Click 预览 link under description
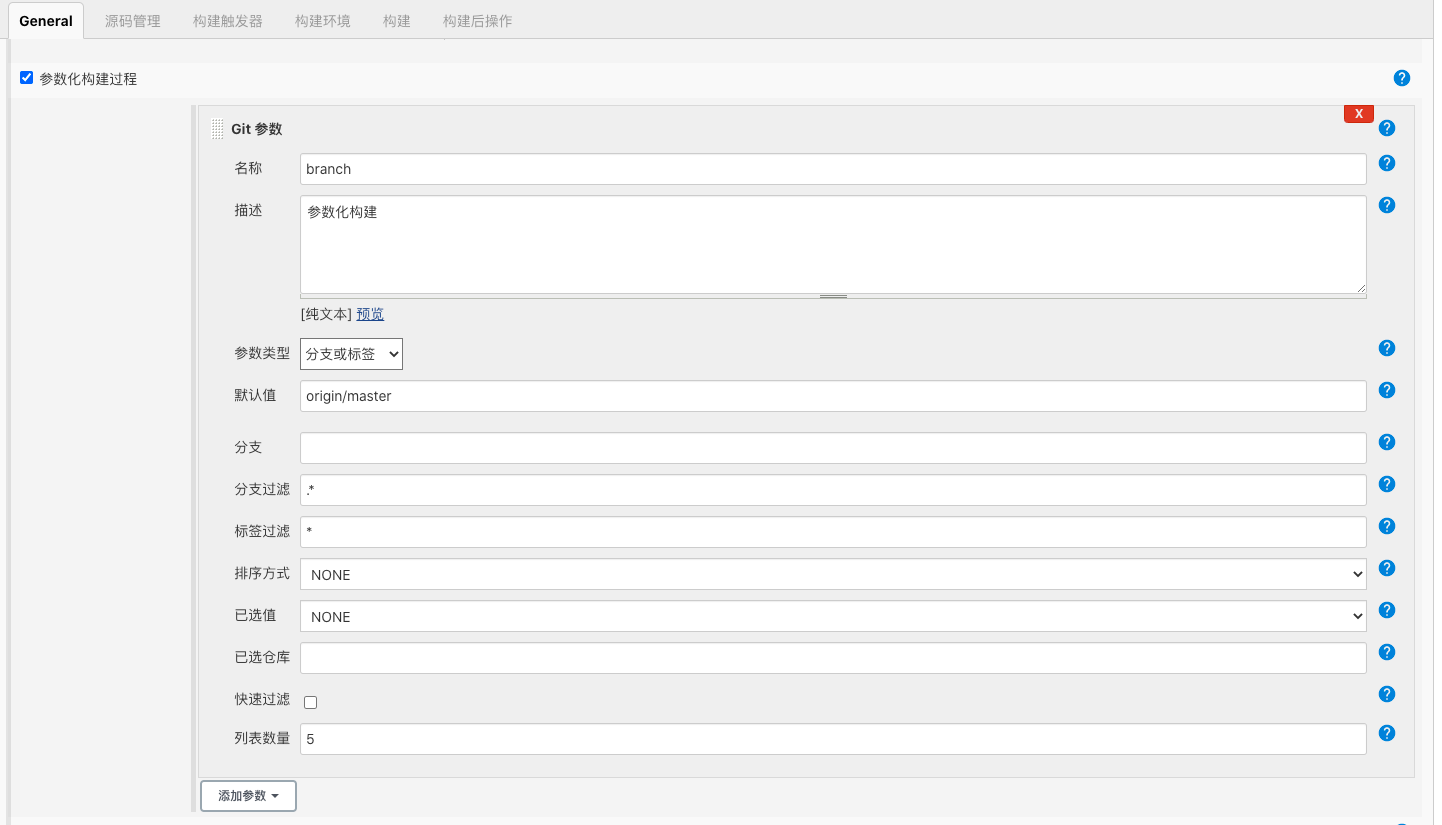The height and width of the screenshot is (825, 1442). click(370, 314)
